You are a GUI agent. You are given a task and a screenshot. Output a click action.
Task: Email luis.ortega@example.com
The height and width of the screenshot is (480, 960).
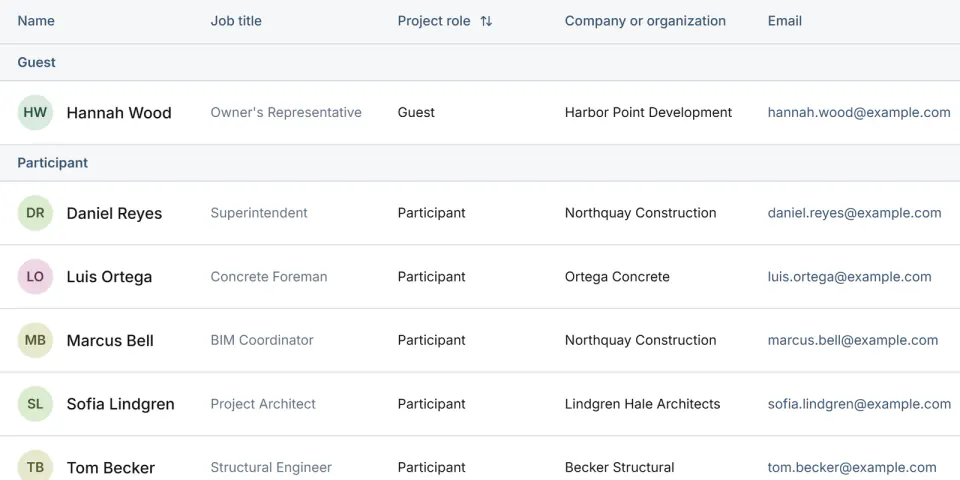click(850, 277)
